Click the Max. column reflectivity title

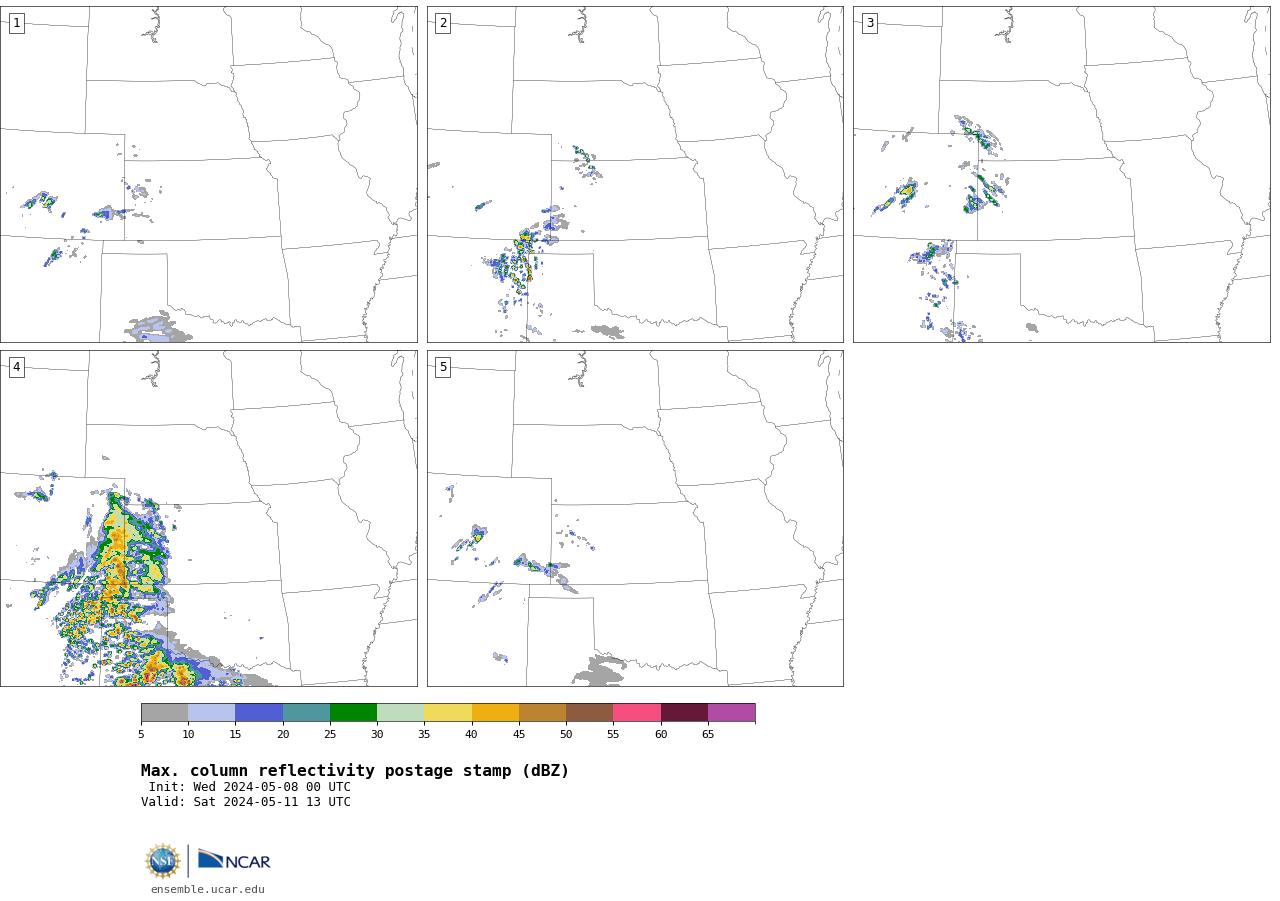[x=355, y=771]
